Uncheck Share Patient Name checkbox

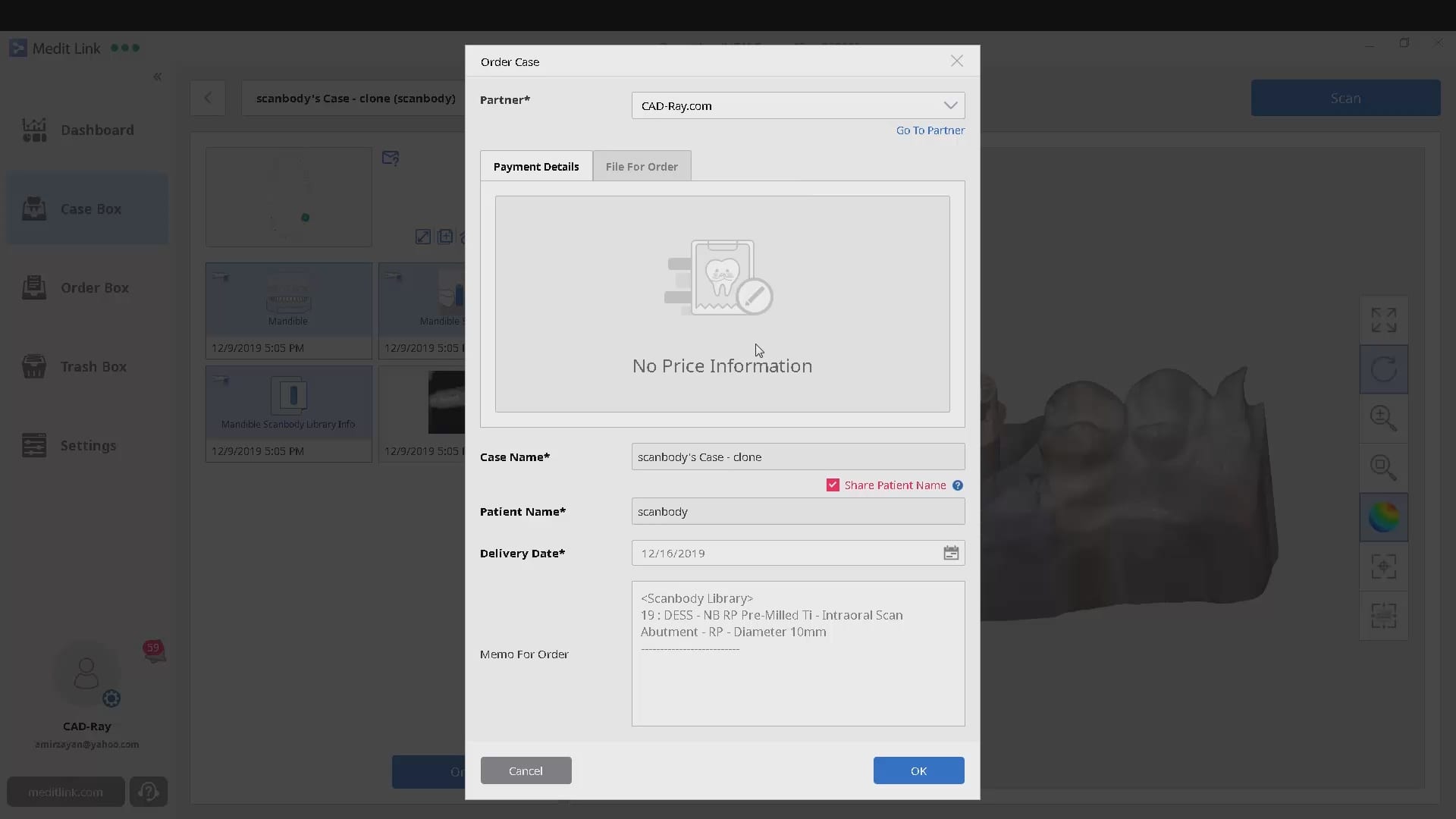(833, 485)
